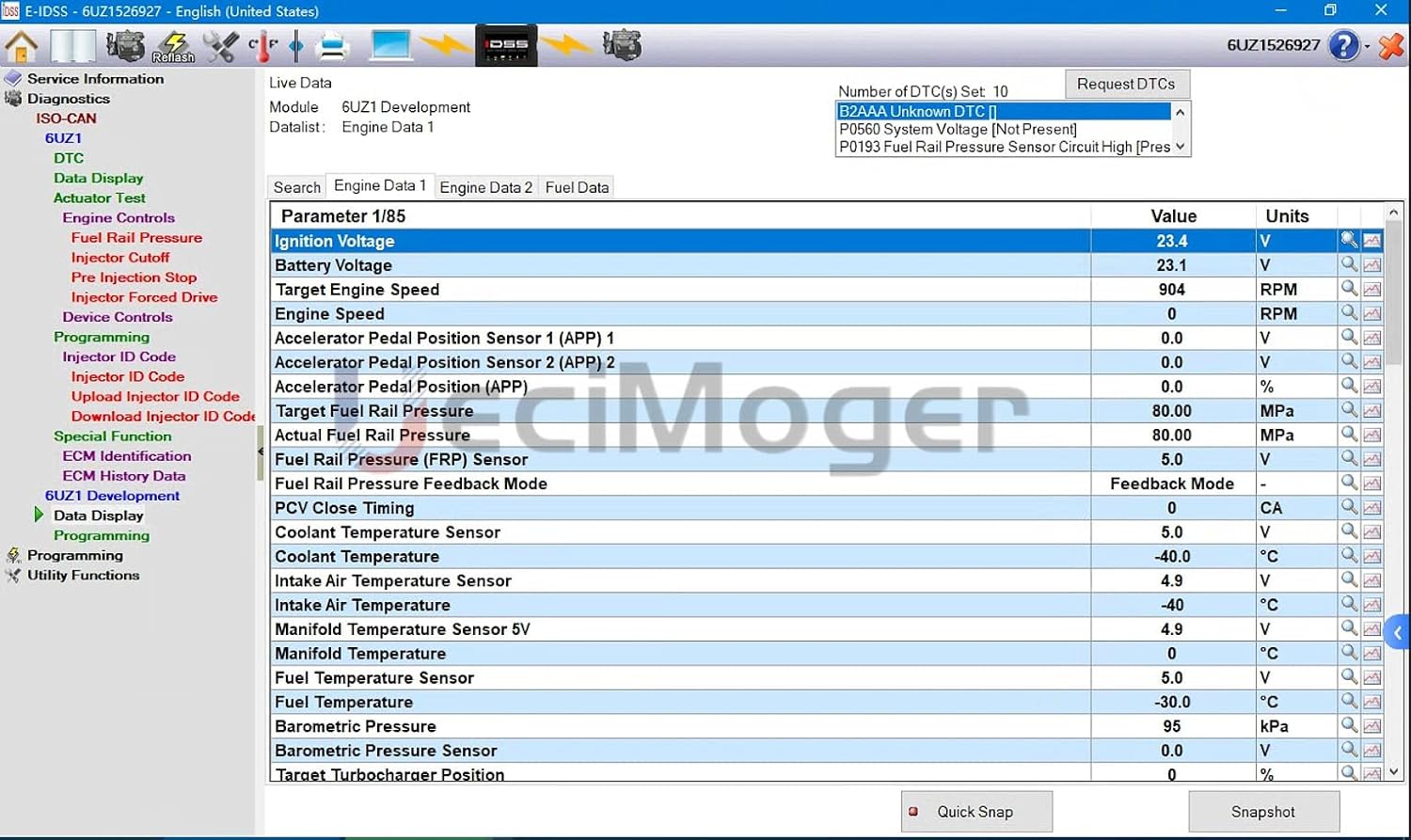Switch to the Engine Data 1 tab

[x=380, y=185]
